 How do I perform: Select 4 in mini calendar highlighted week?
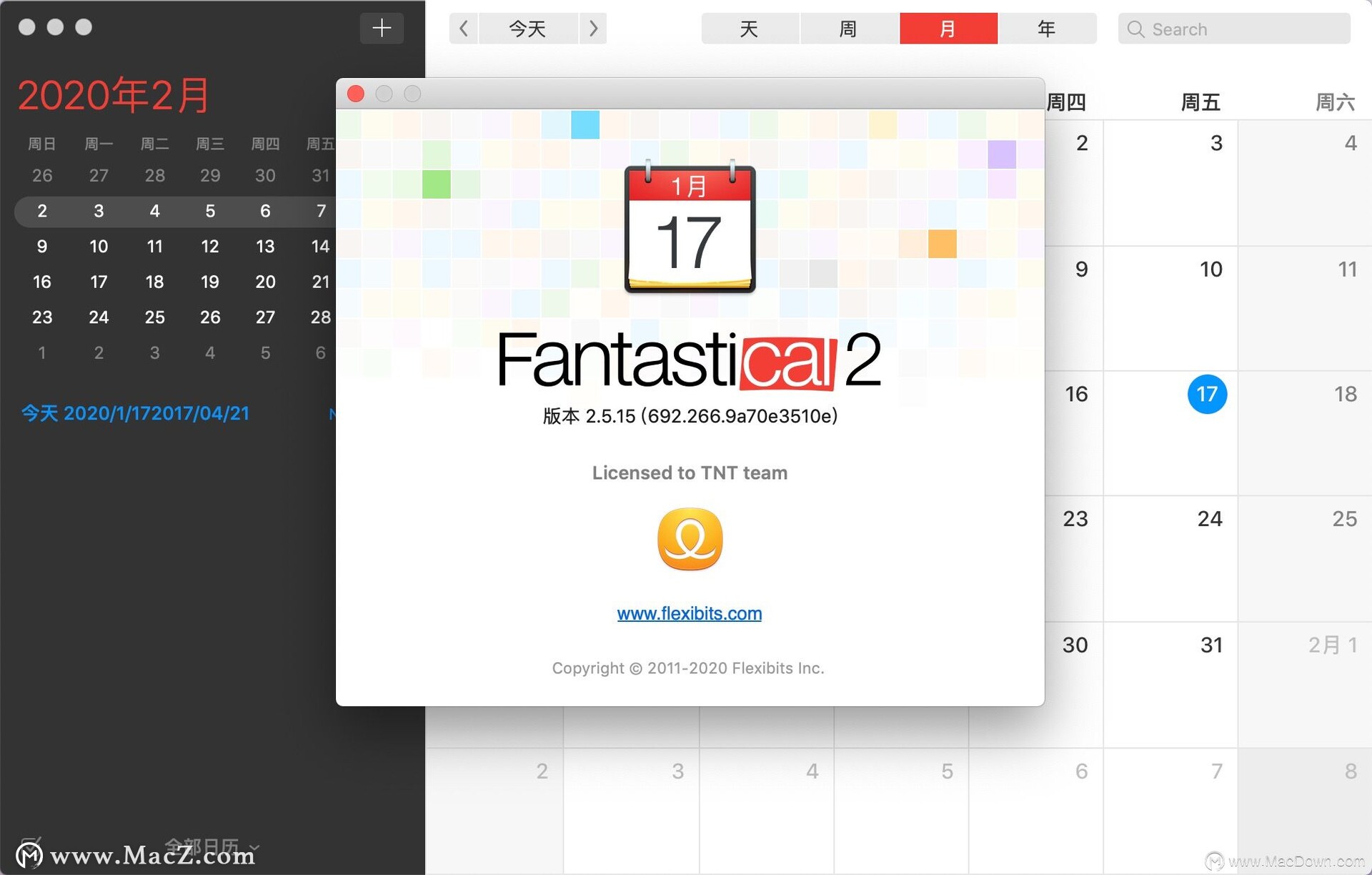(154, 211)
